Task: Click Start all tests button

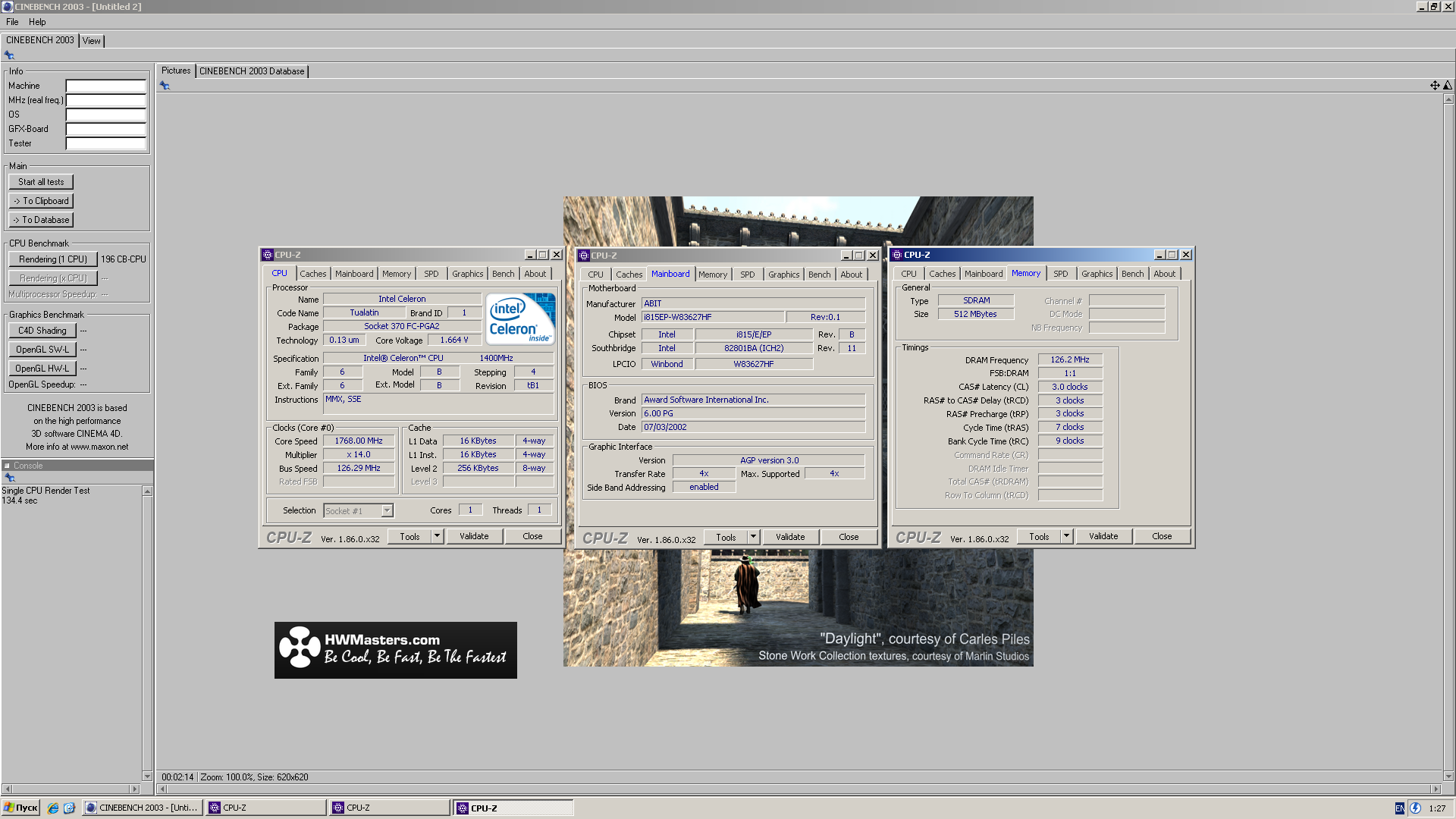Action: [41, 182]
